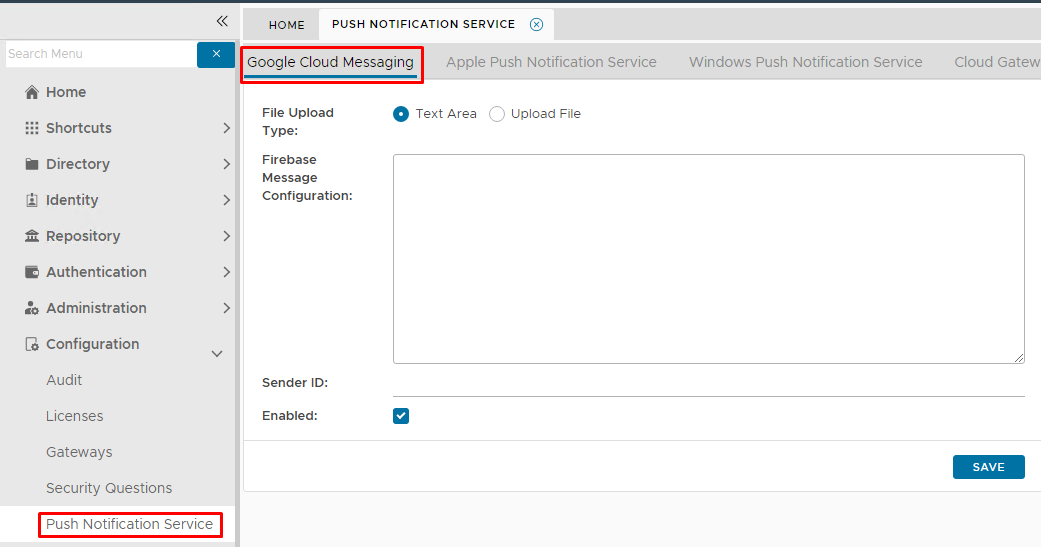Click the Home house icon in sidebar
Screen dimensions: 1041x547
click(32, 92)
